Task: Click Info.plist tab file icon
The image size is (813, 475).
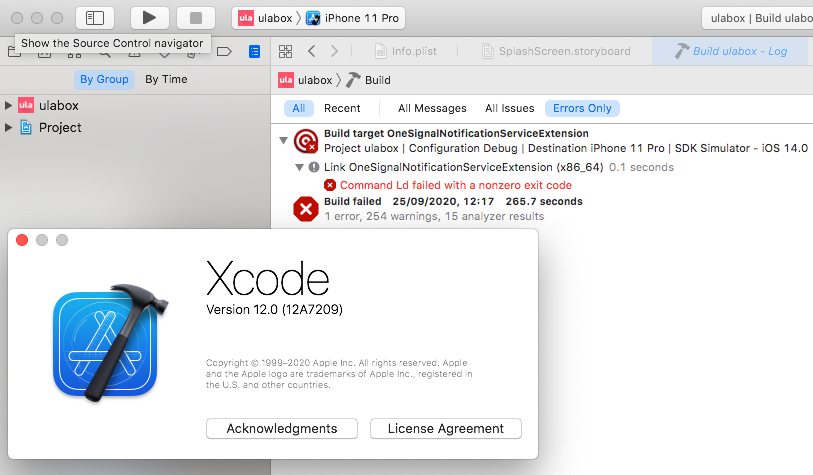Action: (x=381, y=51)
